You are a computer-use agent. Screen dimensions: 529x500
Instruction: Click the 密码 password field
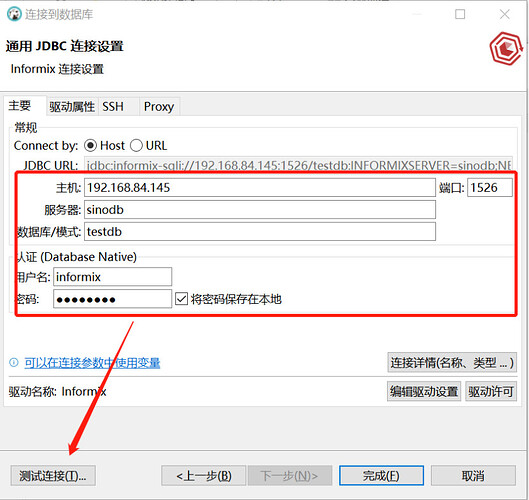[112, 299]
